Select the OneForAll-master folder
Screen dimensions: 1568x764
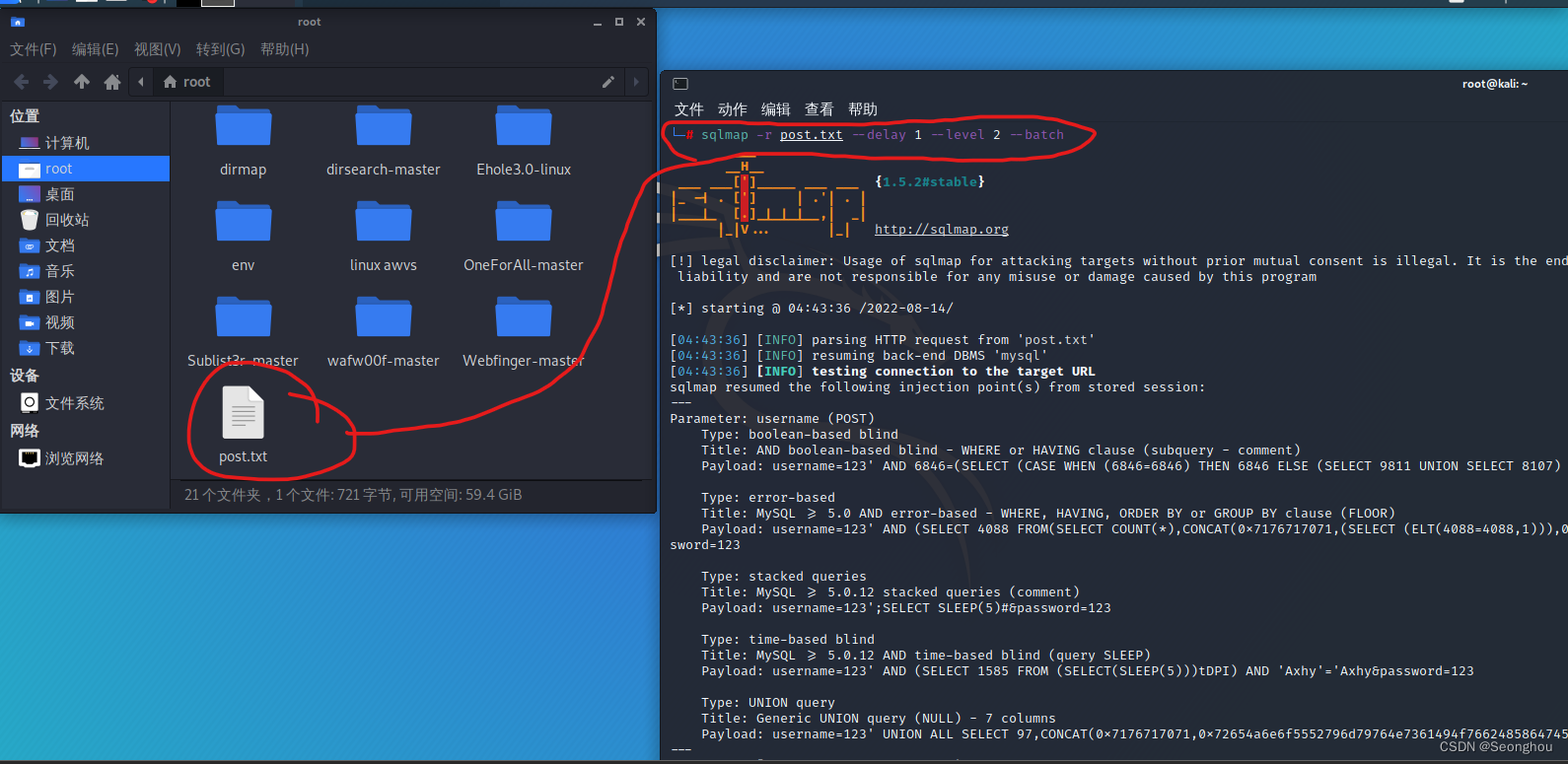tap(524, 237)
